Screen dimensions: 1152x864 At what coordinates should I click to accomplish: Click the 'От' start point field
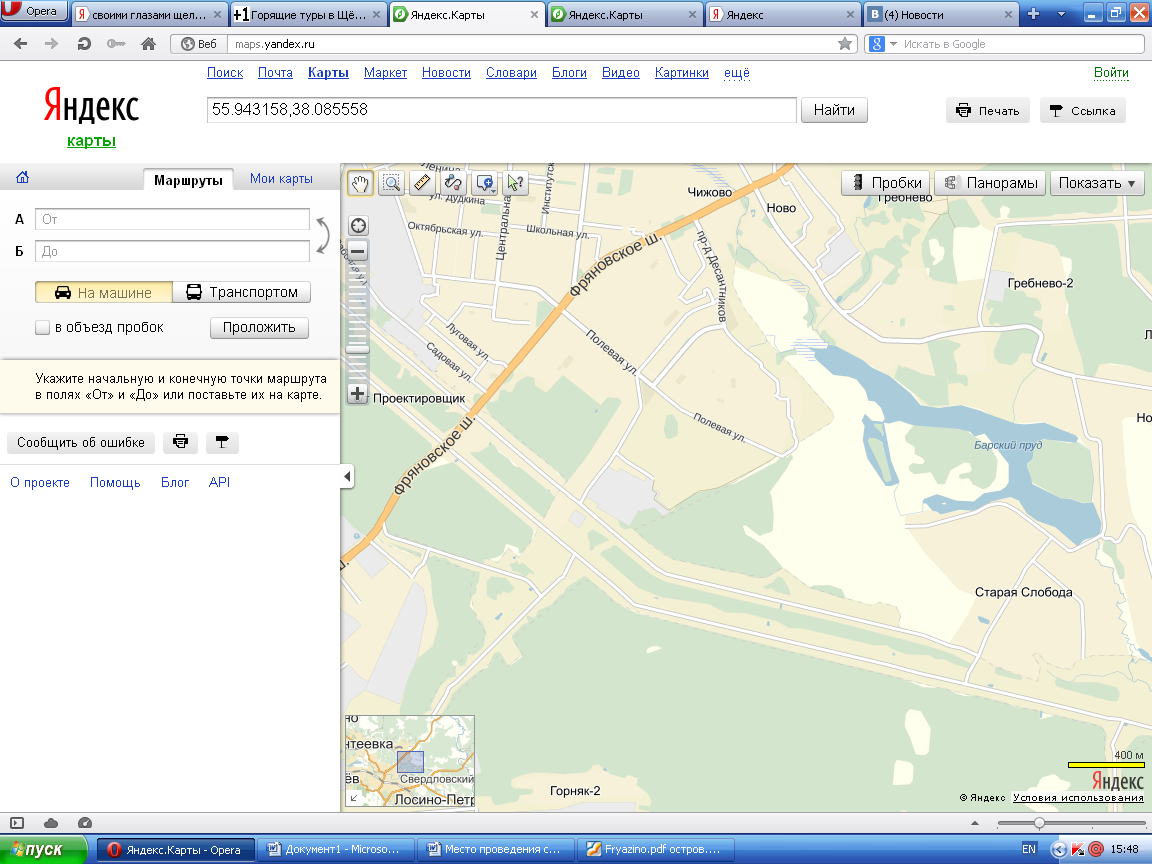click(173, 219)
